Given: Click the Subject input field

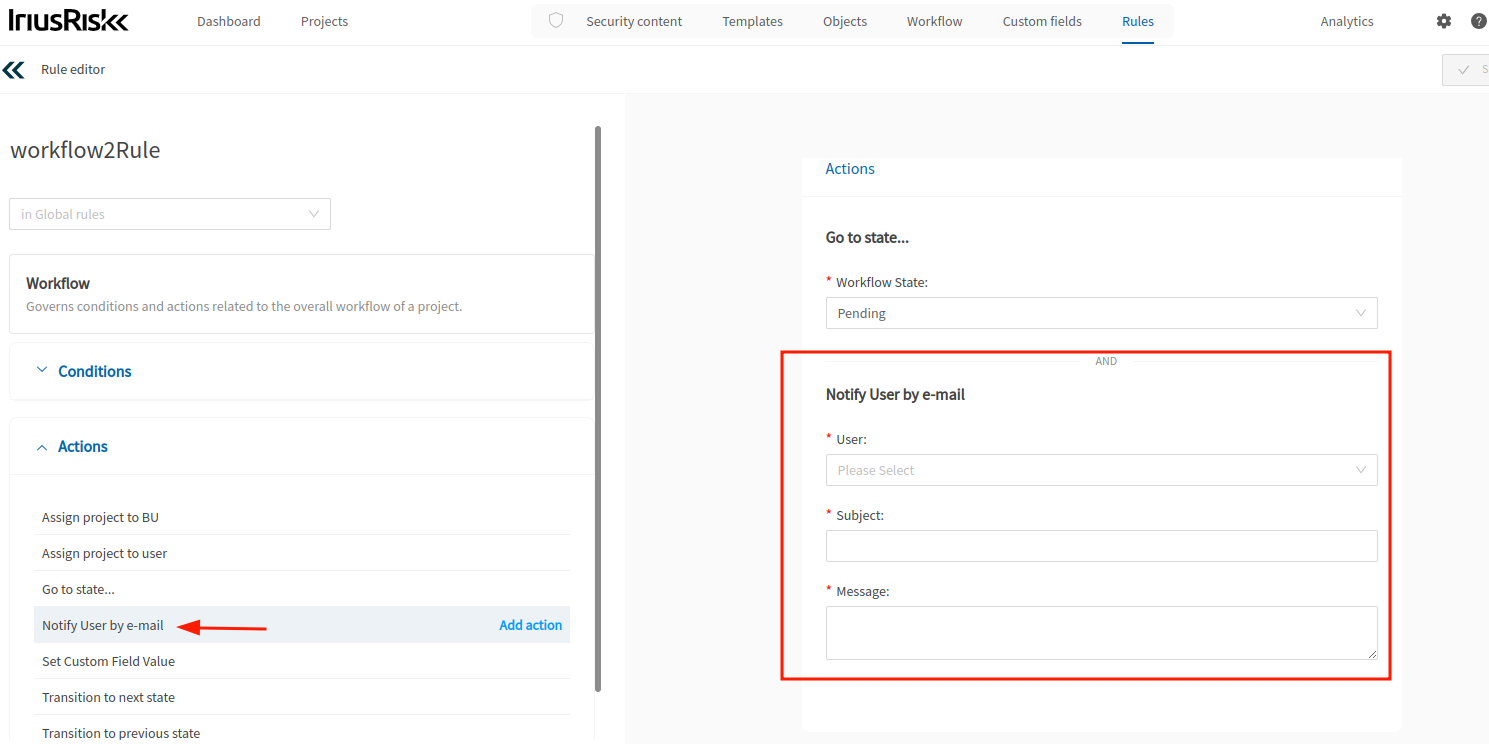Looking at the screenshot, I should coord(1102,546).
